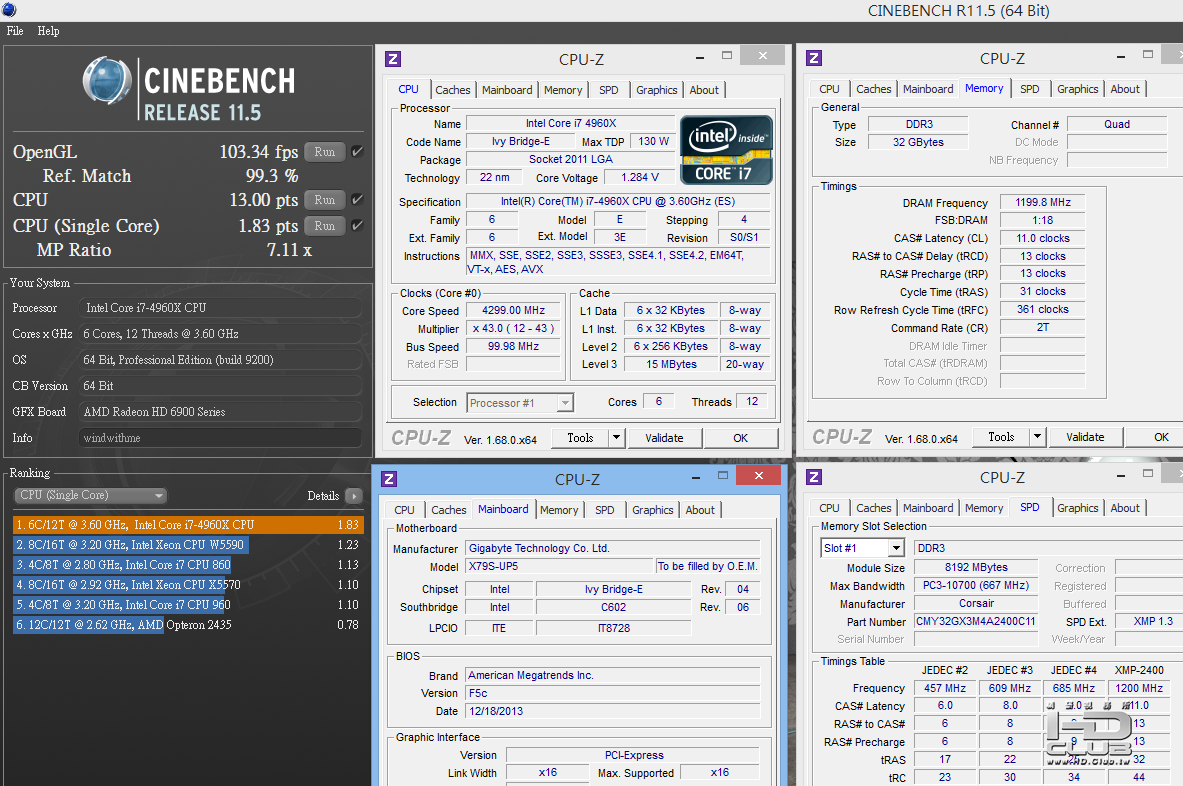Viewport: 1183px width, 786px height.
Task: Switch to CPU tab in Memory window
Action: click(829, 89)
